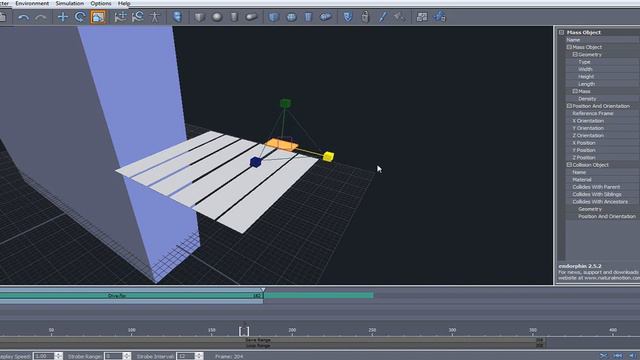
Task: Create a sphere mass object
Action: [217, 17]
